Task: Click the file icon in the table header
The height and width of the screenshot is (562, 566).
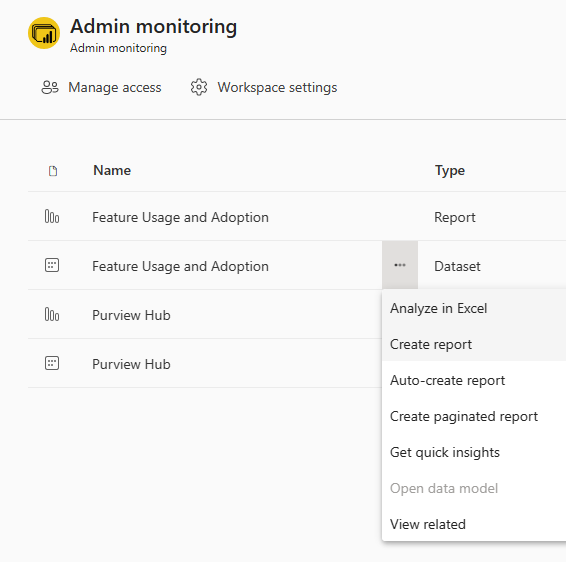Action: coord(53,171)
